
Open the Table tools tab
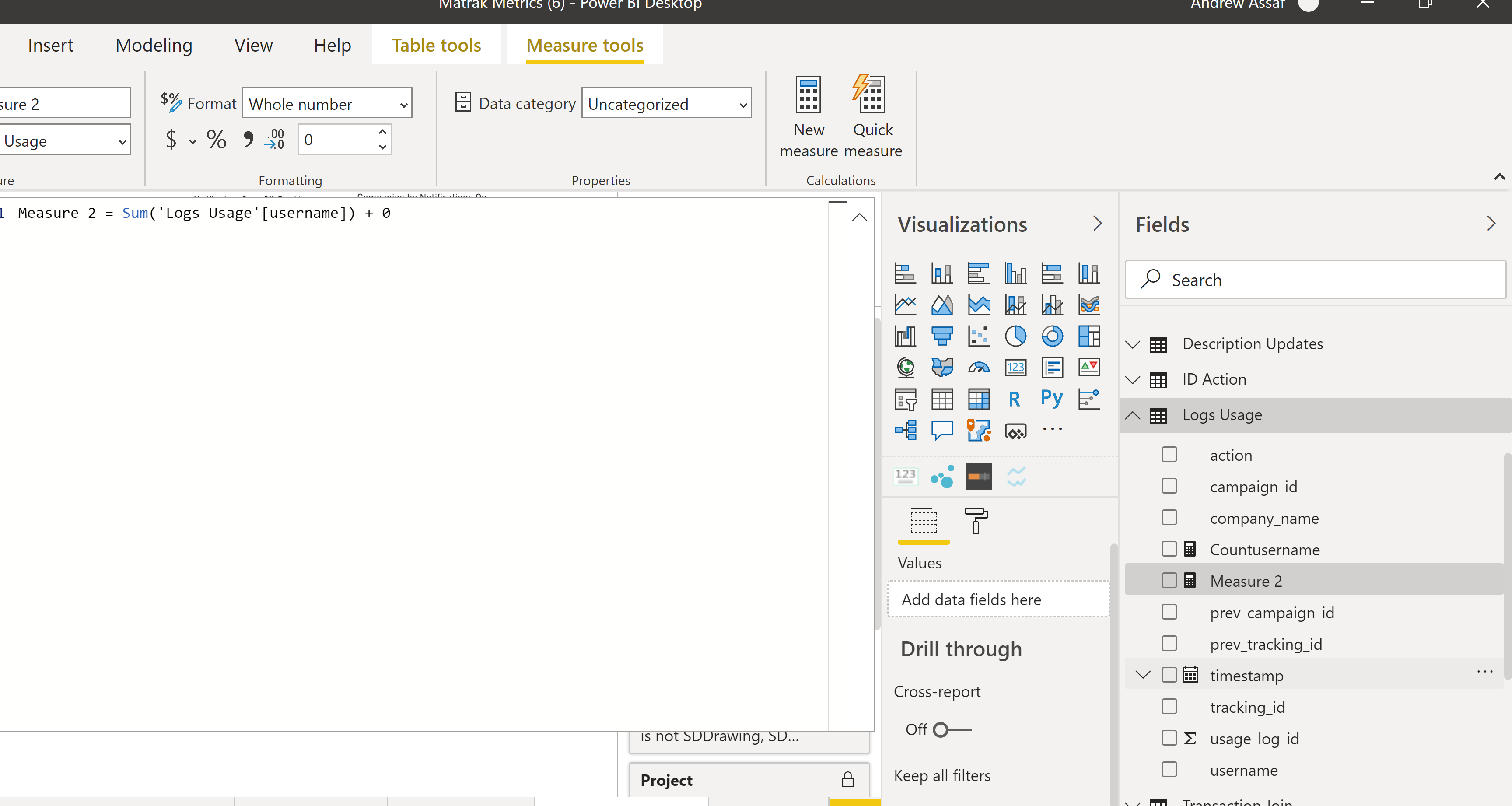[x=436, y=45]
